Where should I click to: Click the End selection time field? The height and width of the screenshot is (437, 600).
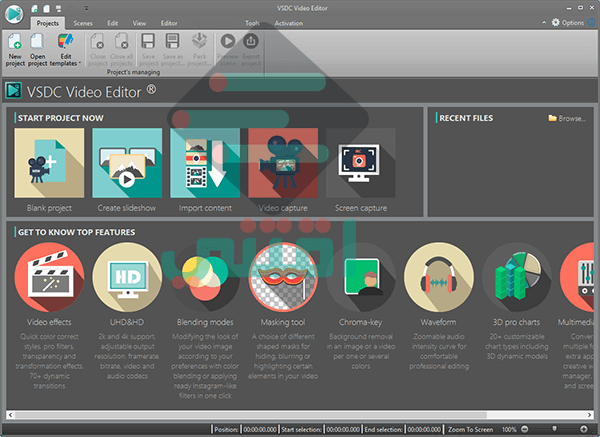[424, 429]
